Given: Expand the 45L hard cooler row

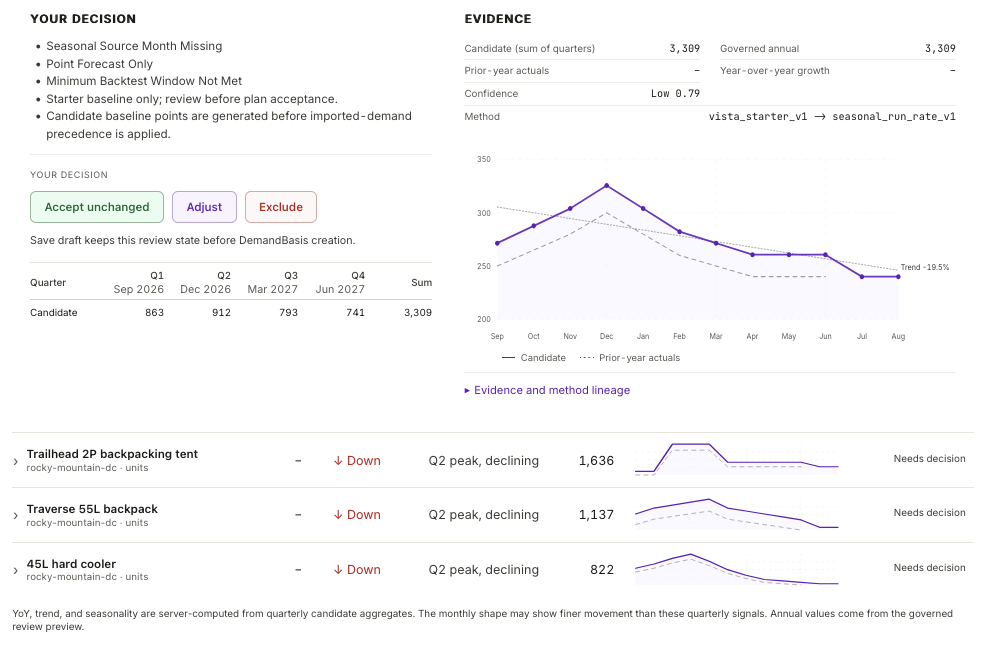Looking at the screenshot, I should [16, 571].
